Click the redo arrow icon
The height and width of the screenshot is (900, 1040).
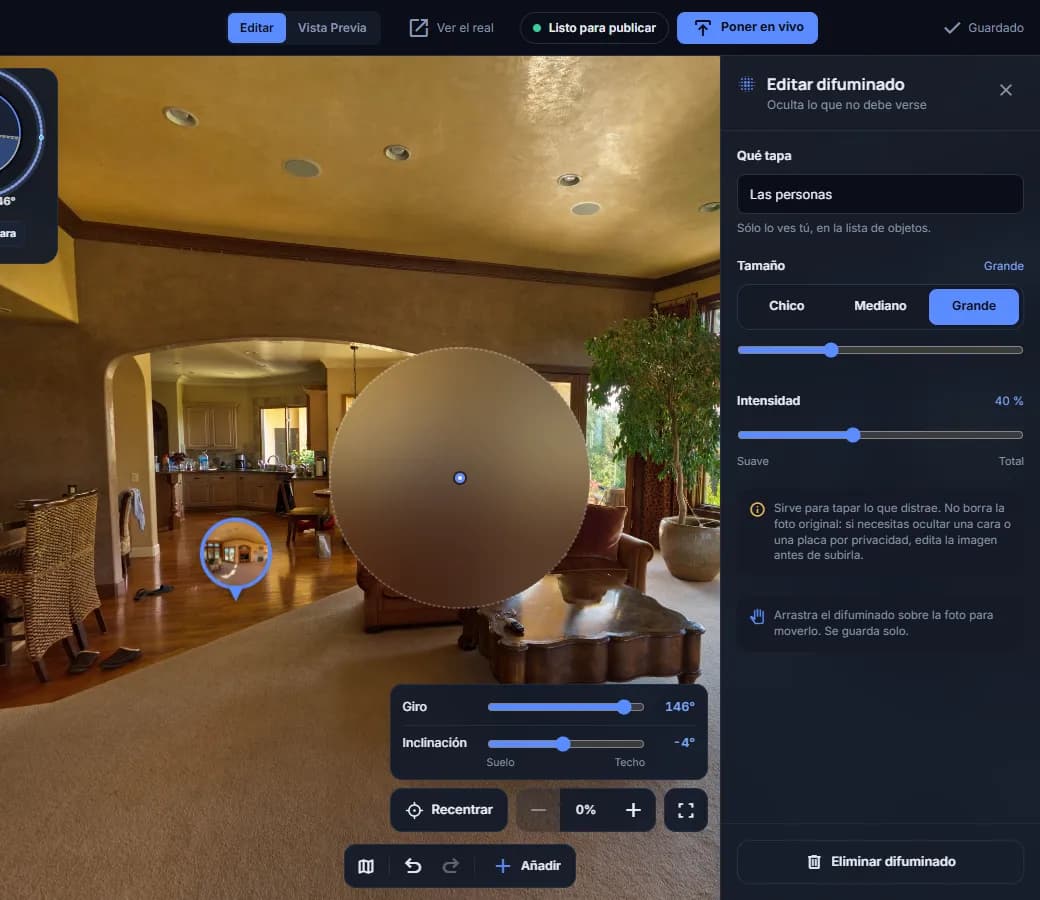tap(450, 866)
